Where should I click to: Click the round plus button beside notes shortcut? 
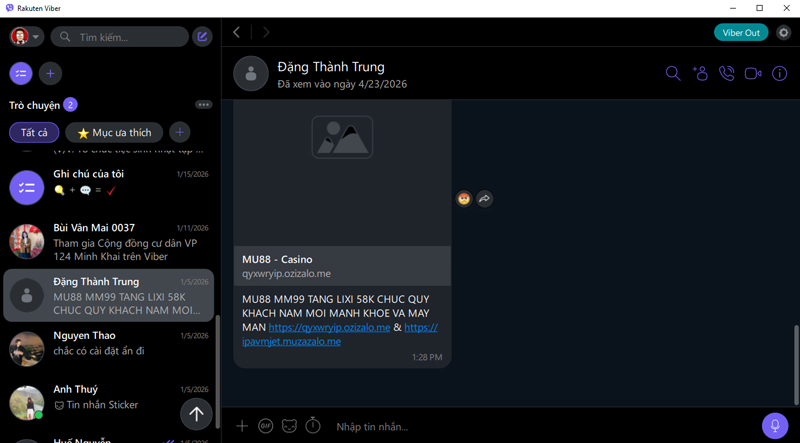51,74
